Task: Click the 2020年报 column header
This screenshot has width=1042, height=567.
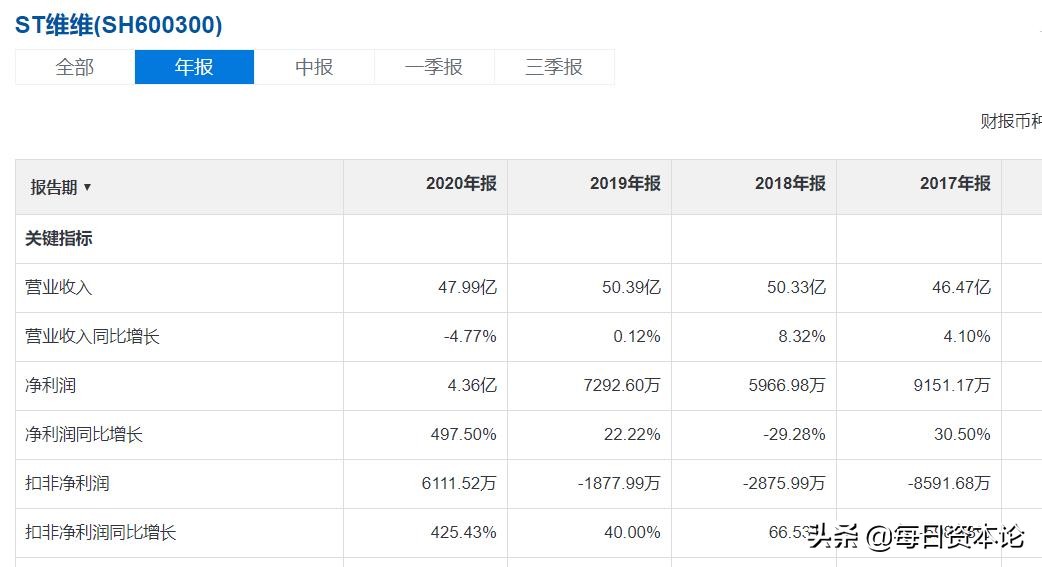Action: click(x=461, y=183)
